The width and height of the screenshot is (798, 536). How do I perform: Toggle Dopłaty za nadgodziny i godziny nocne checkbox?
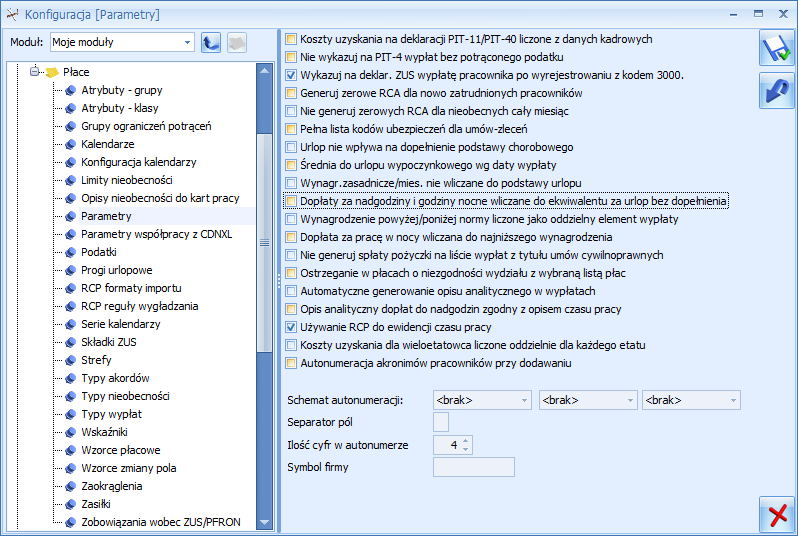tap(291, 201)
